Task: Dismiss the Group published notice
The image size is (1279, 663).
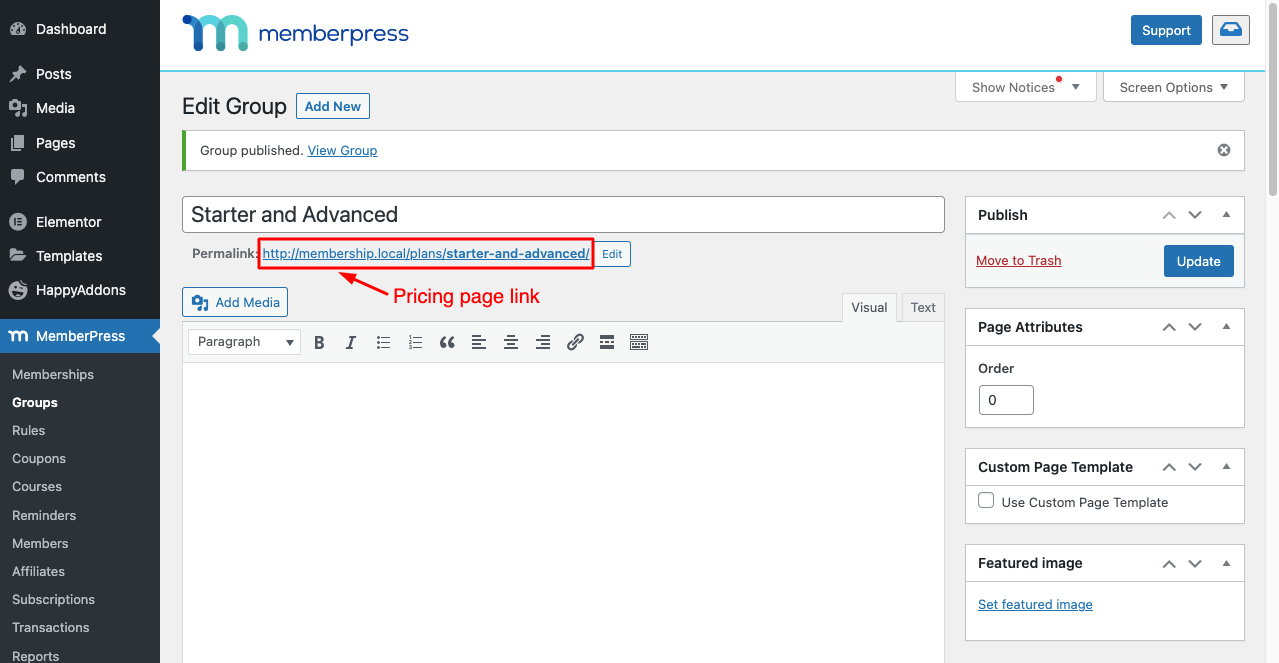Action: pos(1223,150)
